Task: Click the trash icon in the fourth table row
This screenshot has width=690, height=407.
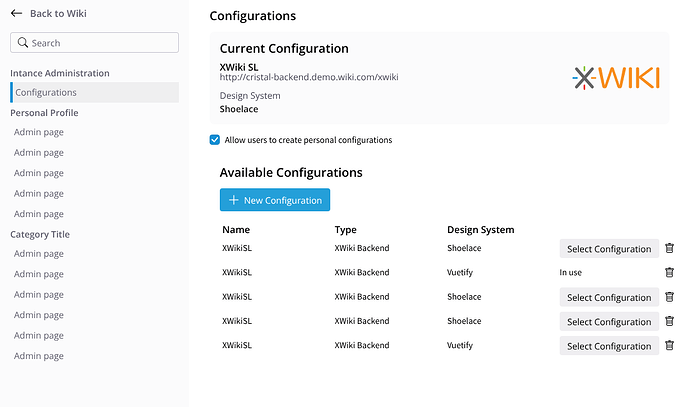Action: tap(669, 321)
